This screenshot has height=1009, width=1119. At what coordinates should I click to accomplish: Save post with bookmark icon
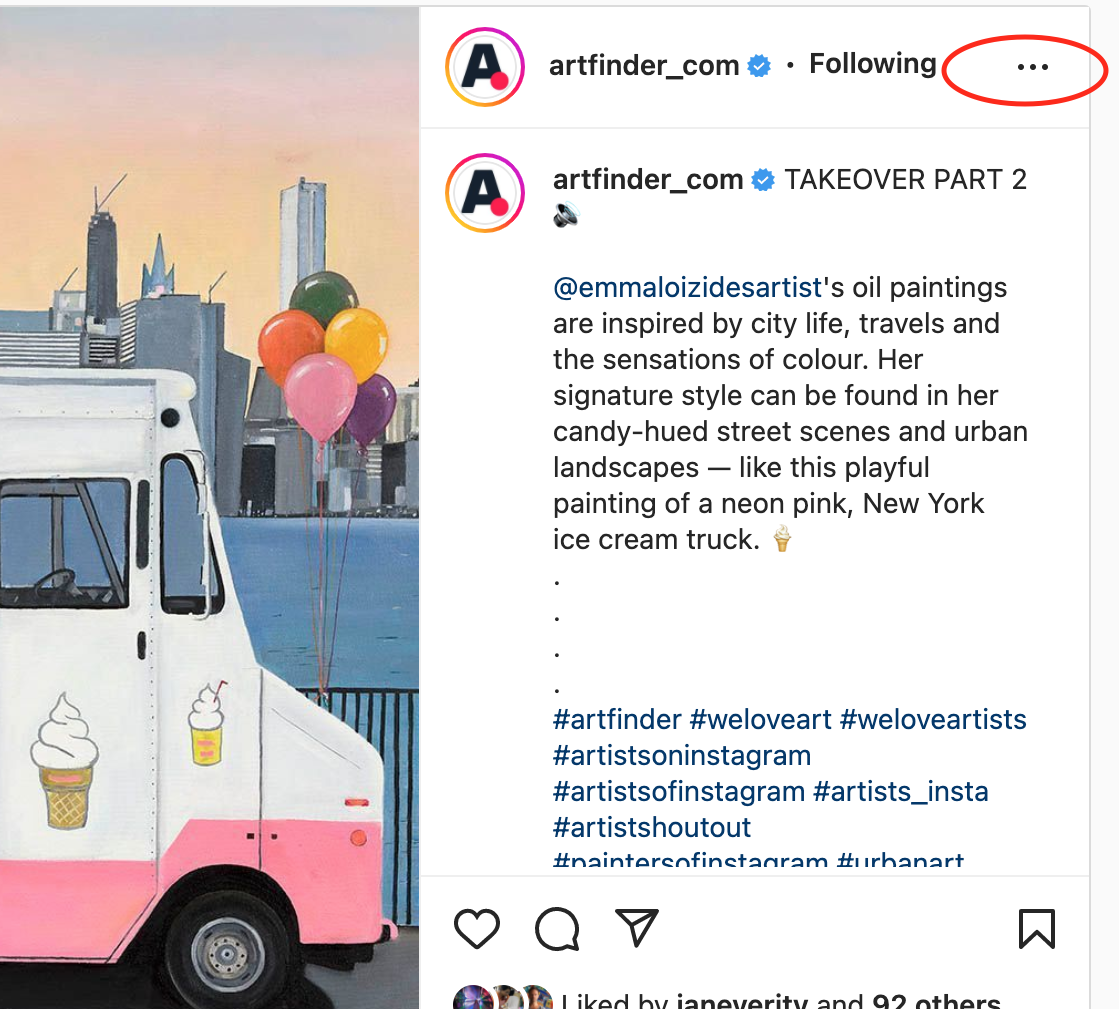click(1036, 928)
